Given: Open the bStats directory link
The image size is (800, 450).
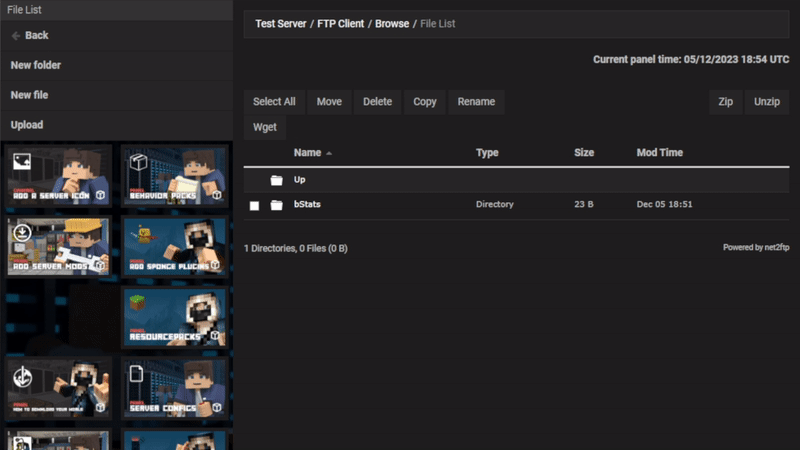Looking at the screenshot, I should (307, 204).
